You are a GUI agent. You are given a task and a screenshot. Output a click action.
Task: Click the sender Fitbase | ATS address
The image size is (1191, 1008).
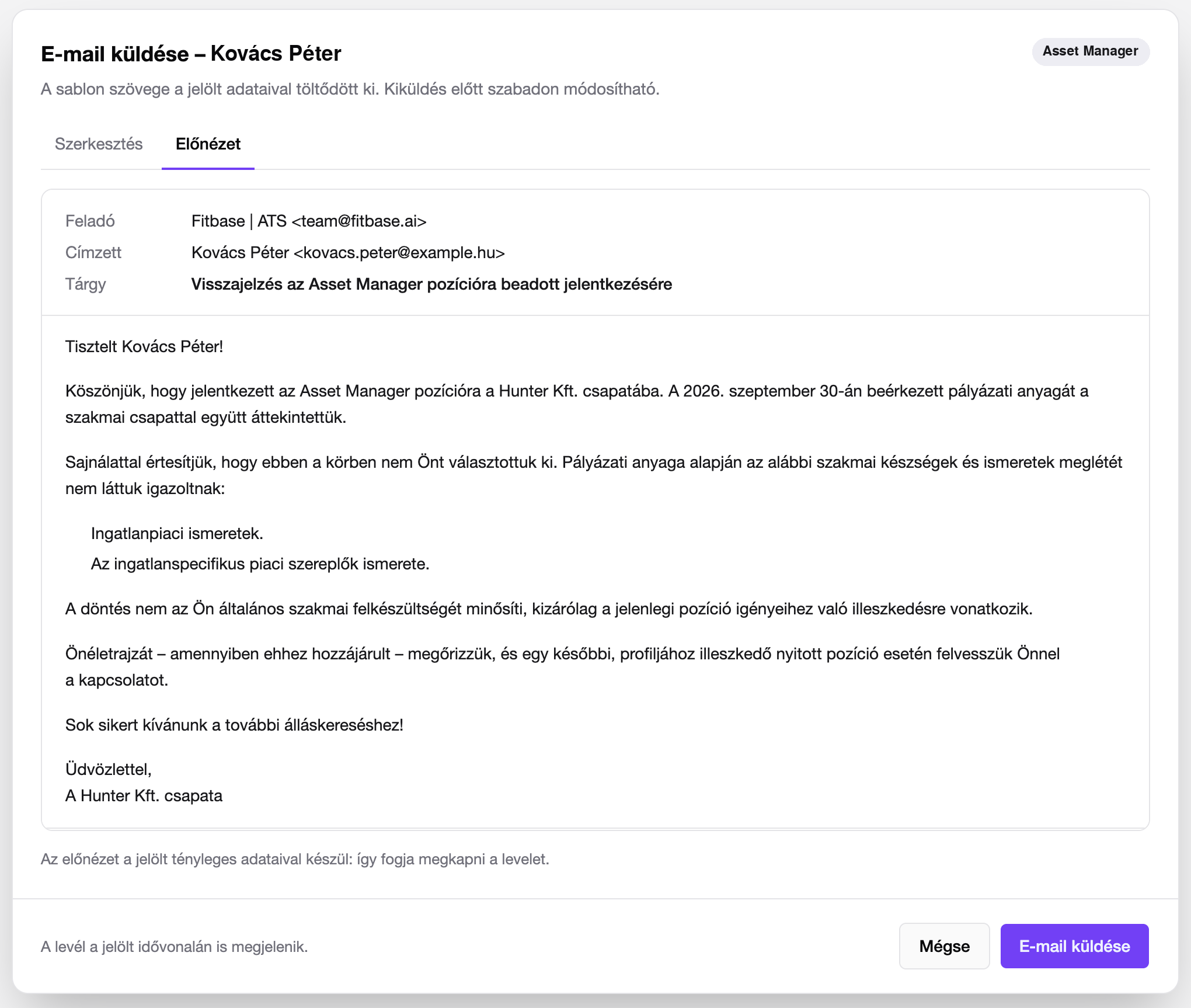pos(309,221)
